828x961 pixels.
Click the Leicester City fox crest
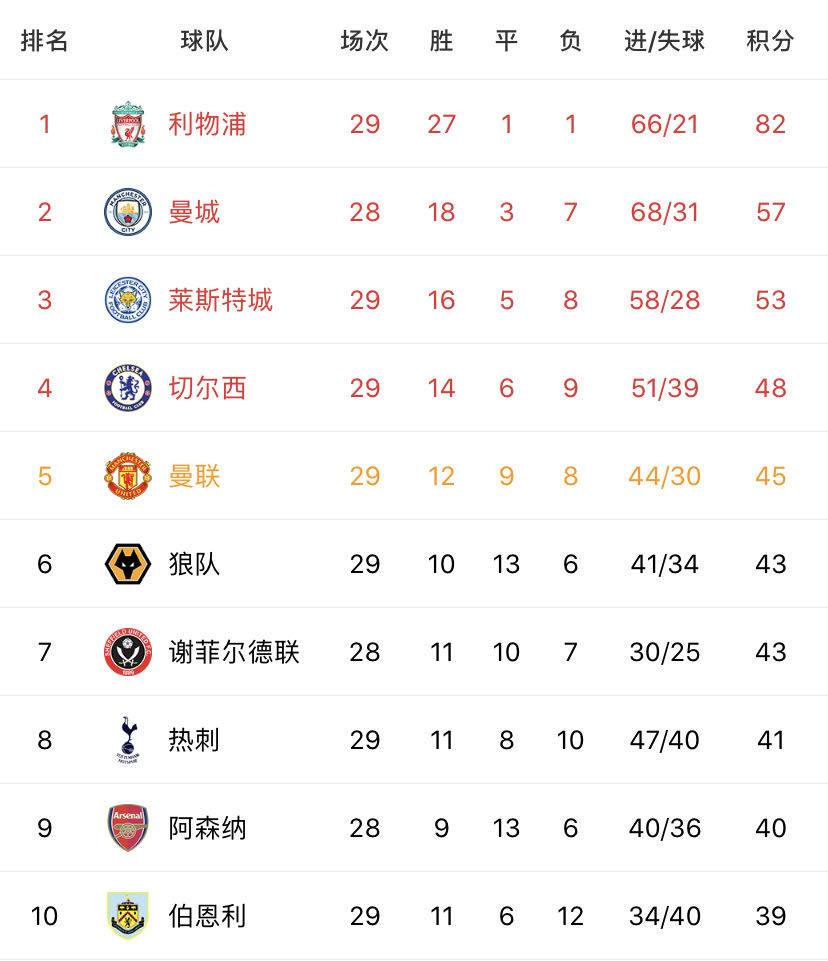[x=128, y=300]
